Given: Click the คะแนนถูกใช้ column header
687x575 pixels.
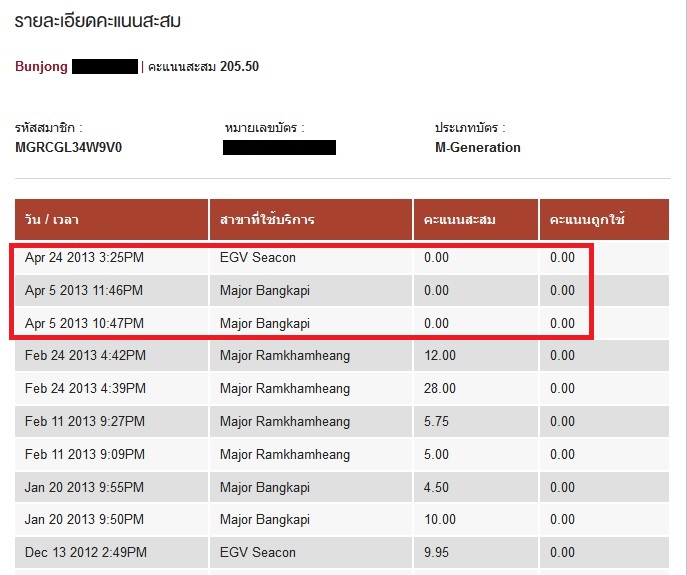Looking at the screenshot, I should point(604,220).
